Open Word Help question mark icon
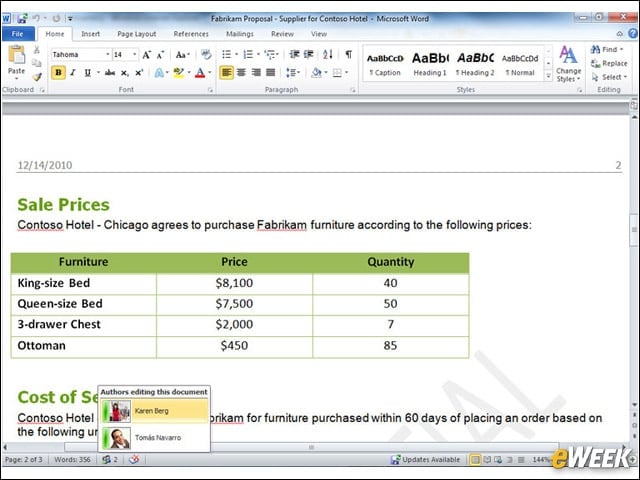 click(633, 33)
